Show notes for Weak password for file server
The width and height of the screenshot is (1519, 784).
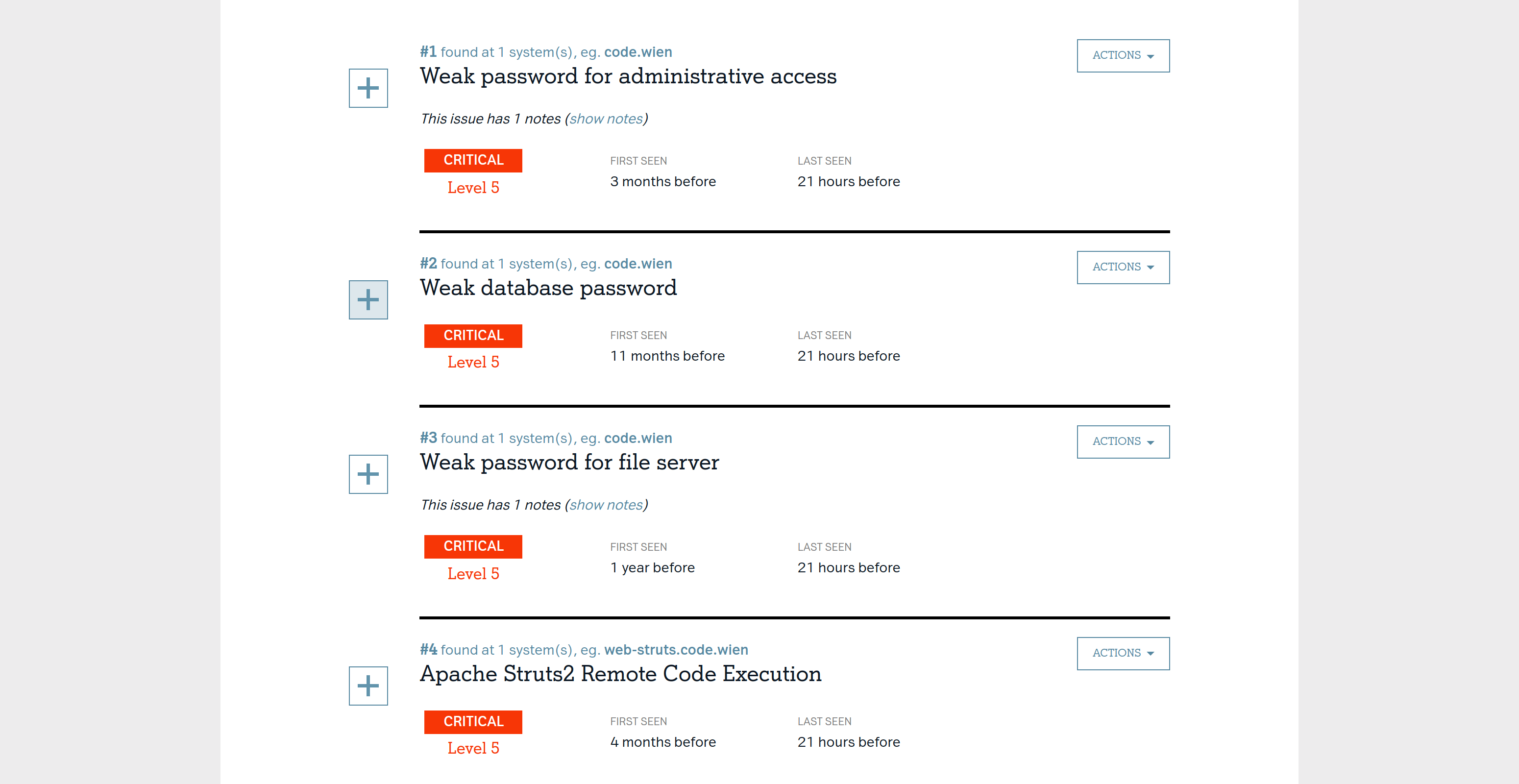coord(606,505)
